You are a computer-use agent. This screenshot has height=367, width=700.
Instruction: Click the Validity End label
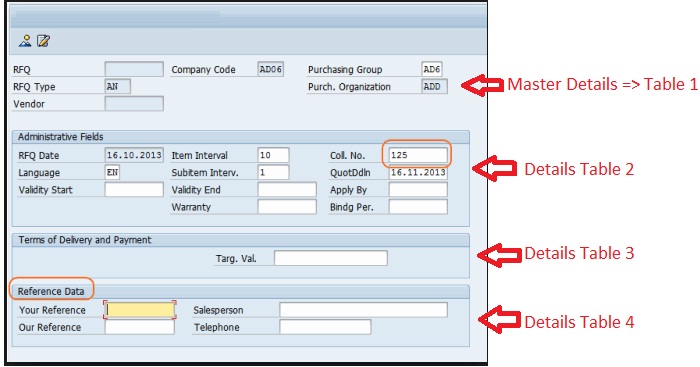coord(196,190)
